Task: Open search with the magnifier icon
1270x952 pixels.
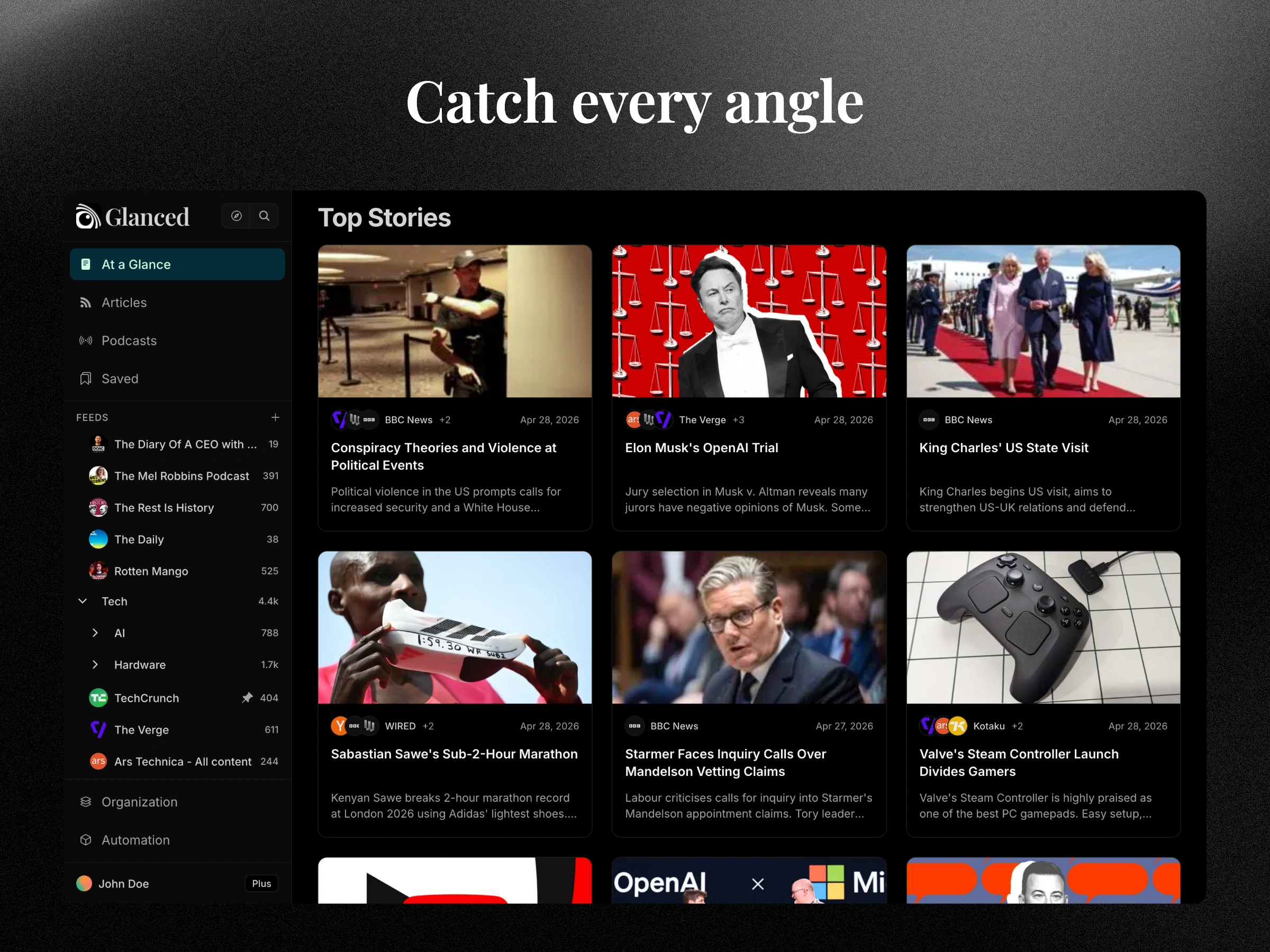Action: 264,216
